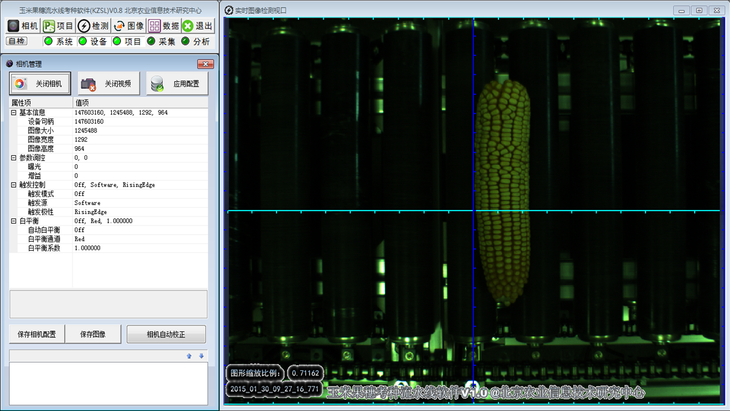Image resolution: width=730 pixels, height=411 pixels.
Task: Toggle the 采集 (Capture) status indicator
Action: 151,42
